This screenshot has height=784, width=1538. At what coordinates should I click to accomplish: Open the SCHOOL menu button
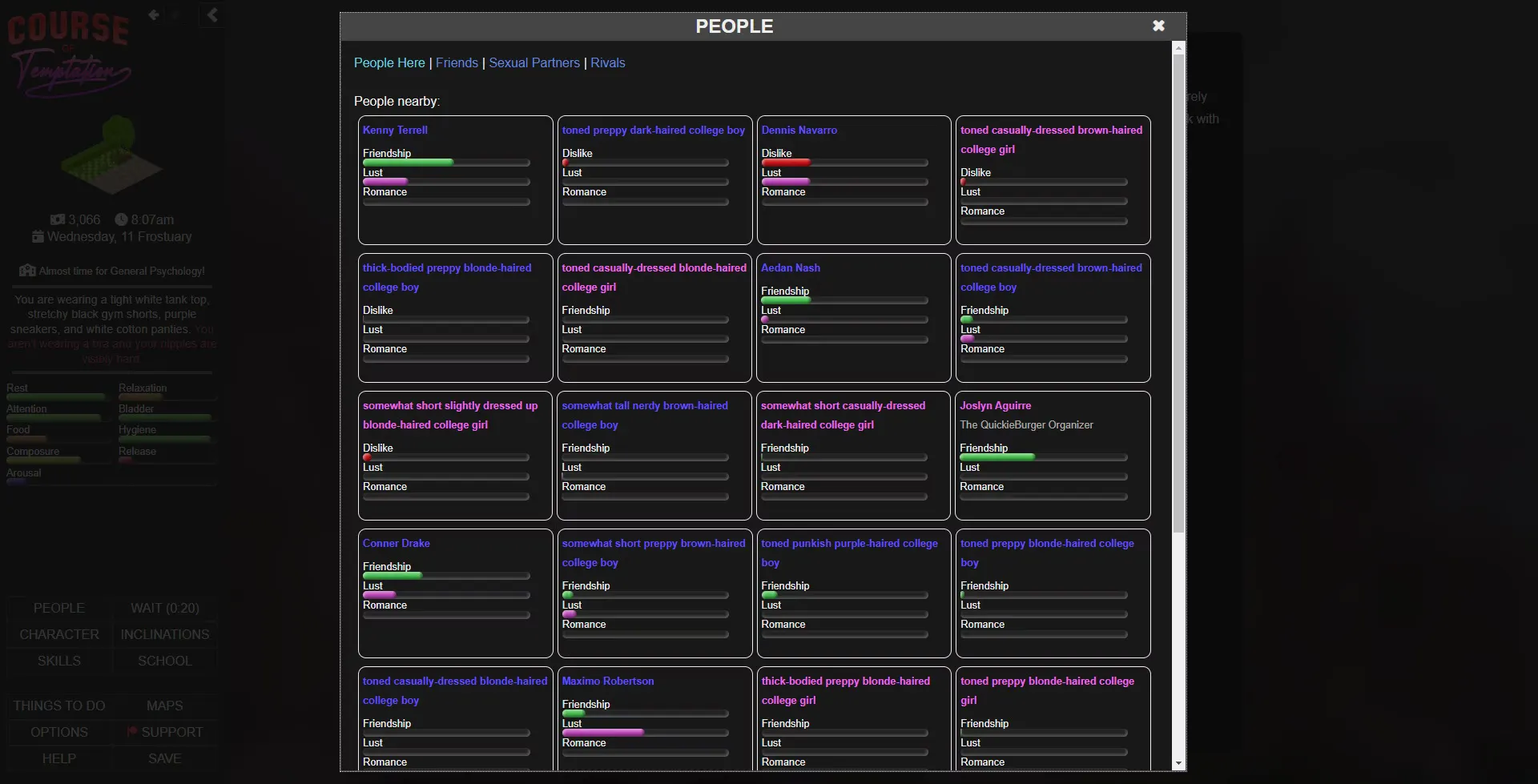[x=165, y=661]
